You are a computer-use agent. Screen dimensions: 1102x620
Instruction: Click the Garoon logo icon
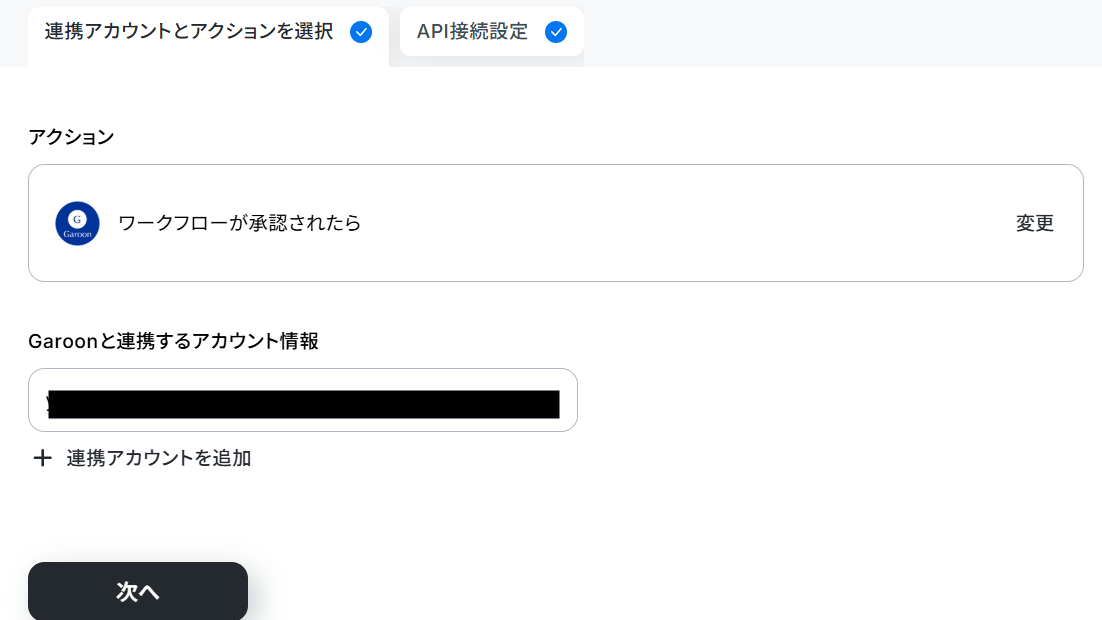pyautogui.click(x=77, y=224)
